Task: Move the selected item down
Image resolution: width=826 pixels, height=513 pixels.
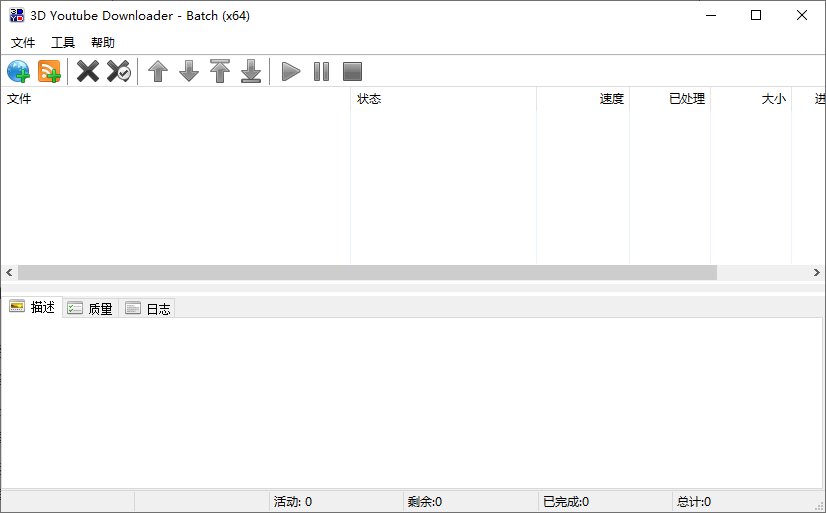Action: 189,71
